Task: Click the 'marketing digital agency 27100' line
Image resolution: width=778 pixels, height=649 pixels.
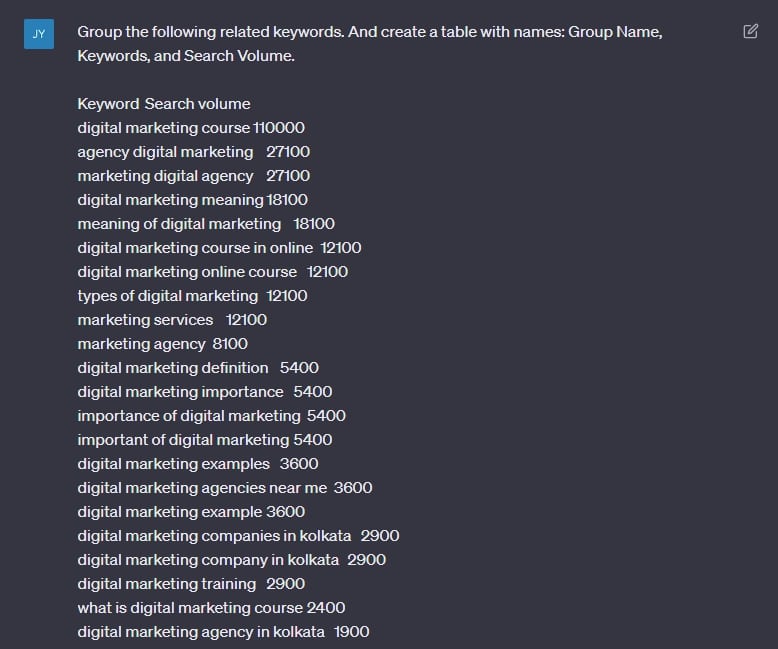Action: [x=194, y=176]
